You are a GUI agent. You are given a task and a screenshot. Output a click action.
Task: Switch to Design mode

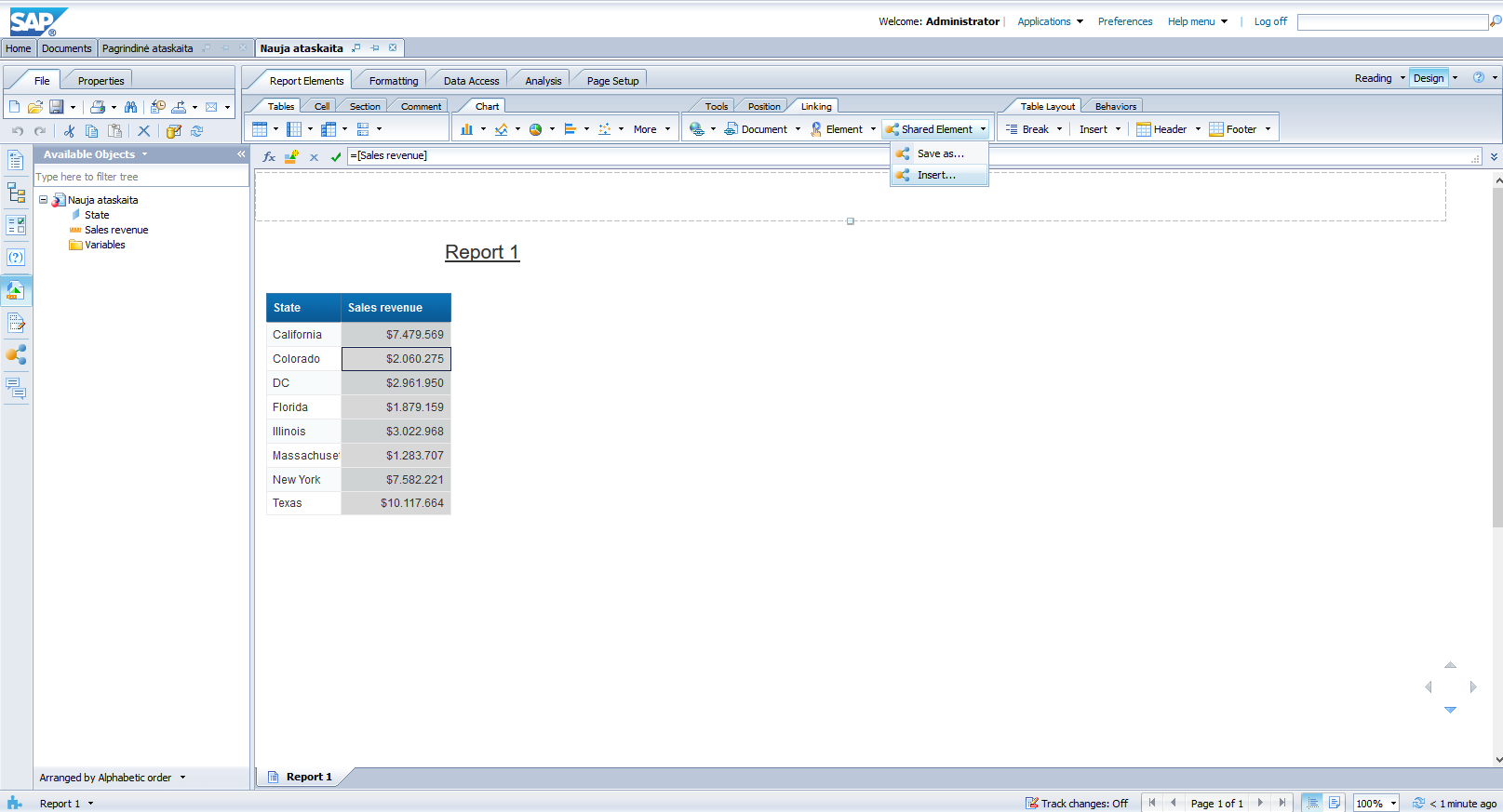(1428, 78)
